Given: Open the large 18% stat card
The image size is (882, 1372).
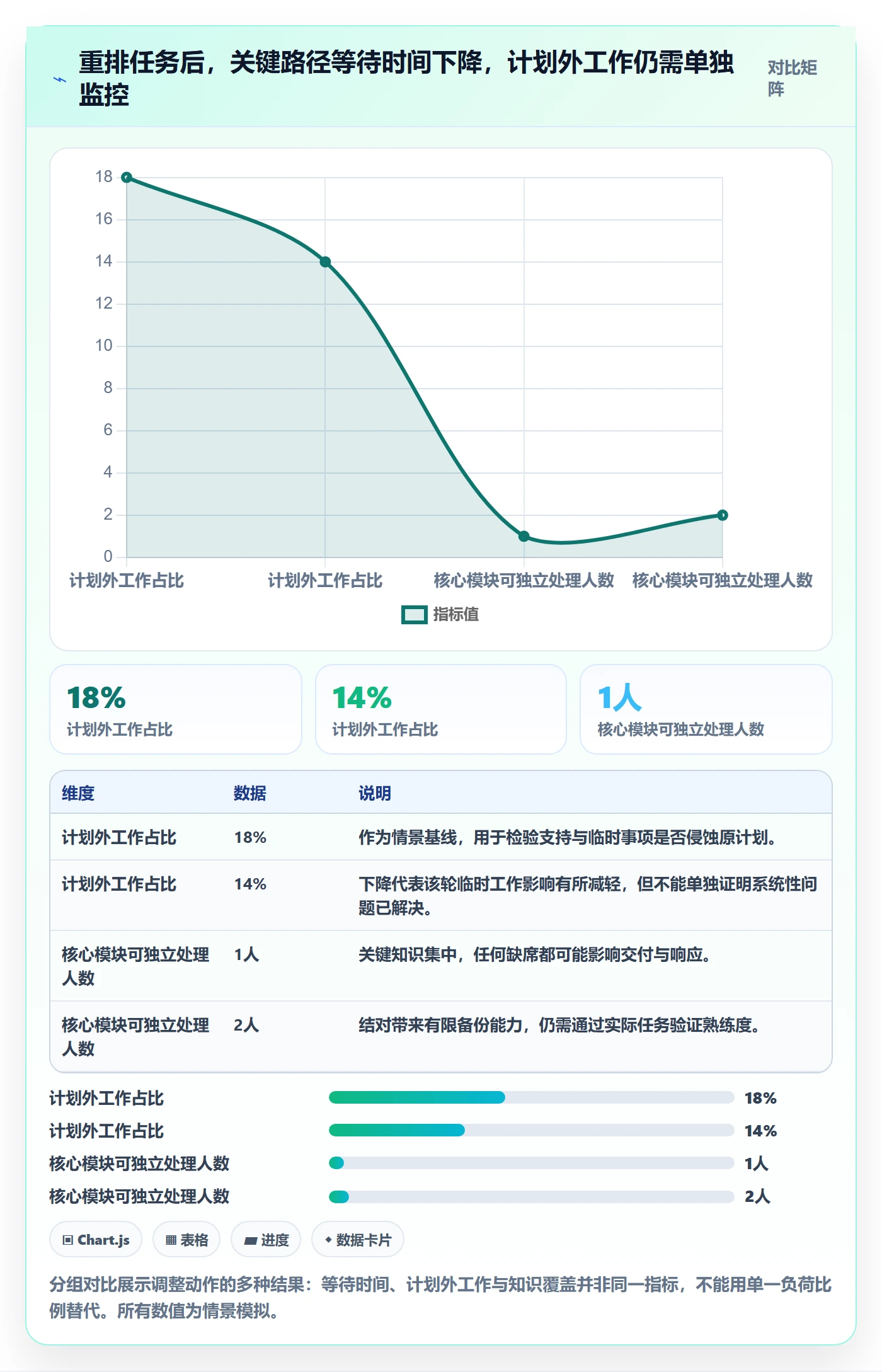Looking at the screenshot, I should pyautogui.click(x=176, y=709).
